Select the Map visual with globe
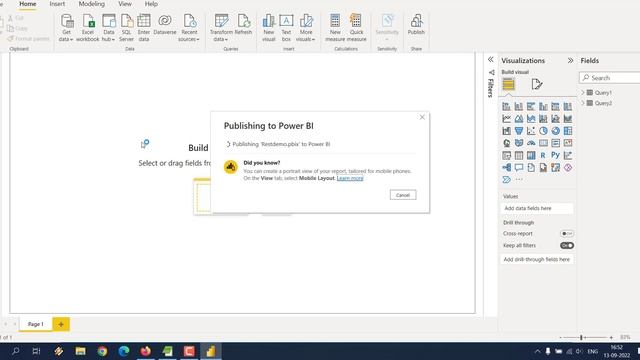The width and height of the screenshot is (640, 360). pos(507,143)
